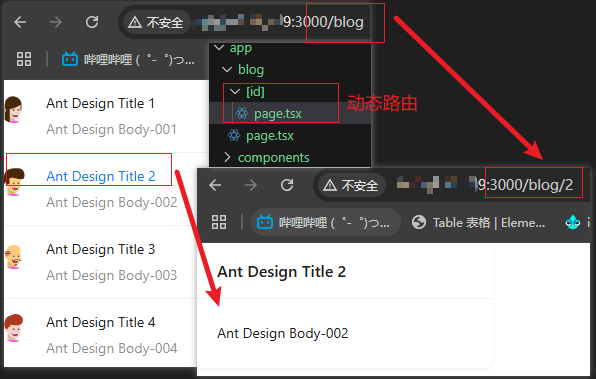Open the Ant Design Title 3 link
The width and height of the screenshot is (596, 379).
click(x=101, y=249)
